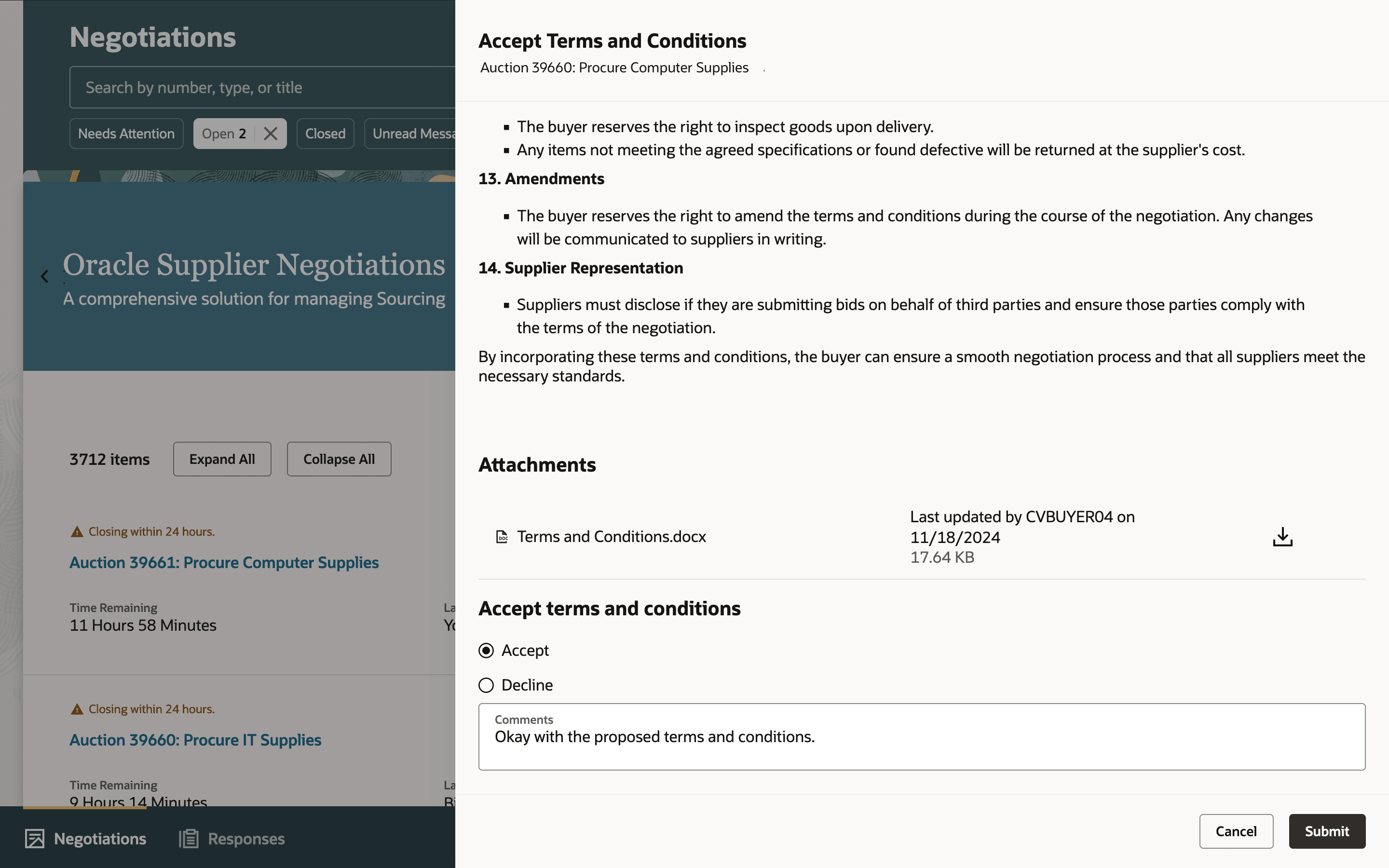
Task: Click the Negotiations icon in bottom bar
Action: pos(34,839)
